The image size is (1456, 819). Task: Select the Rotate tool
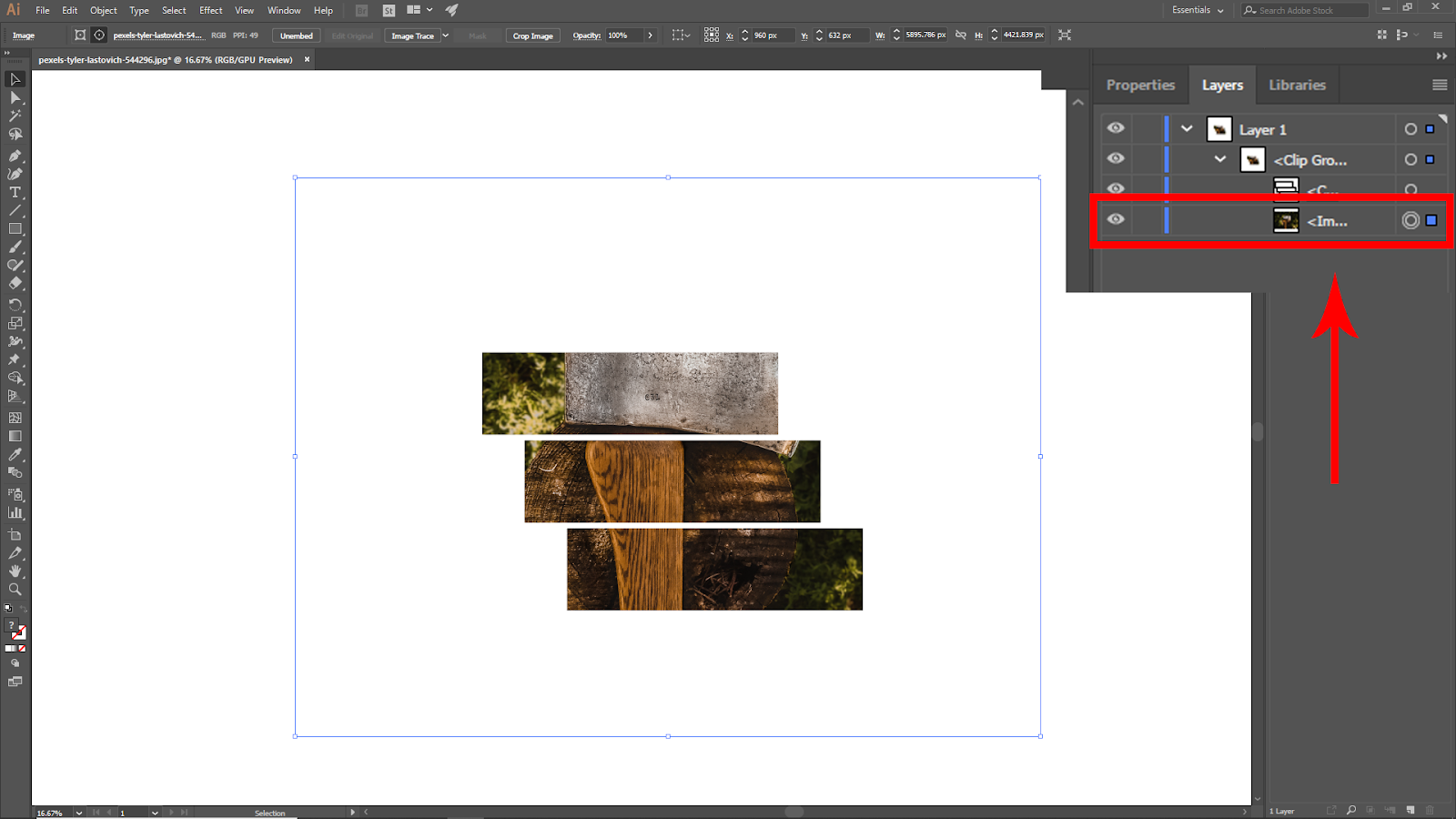(x=15, y=305)
